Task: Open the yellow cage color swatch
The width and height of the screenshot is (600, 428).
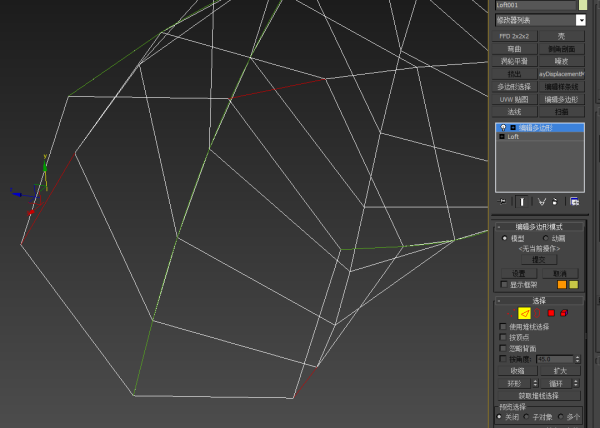Action: [574, 285]
